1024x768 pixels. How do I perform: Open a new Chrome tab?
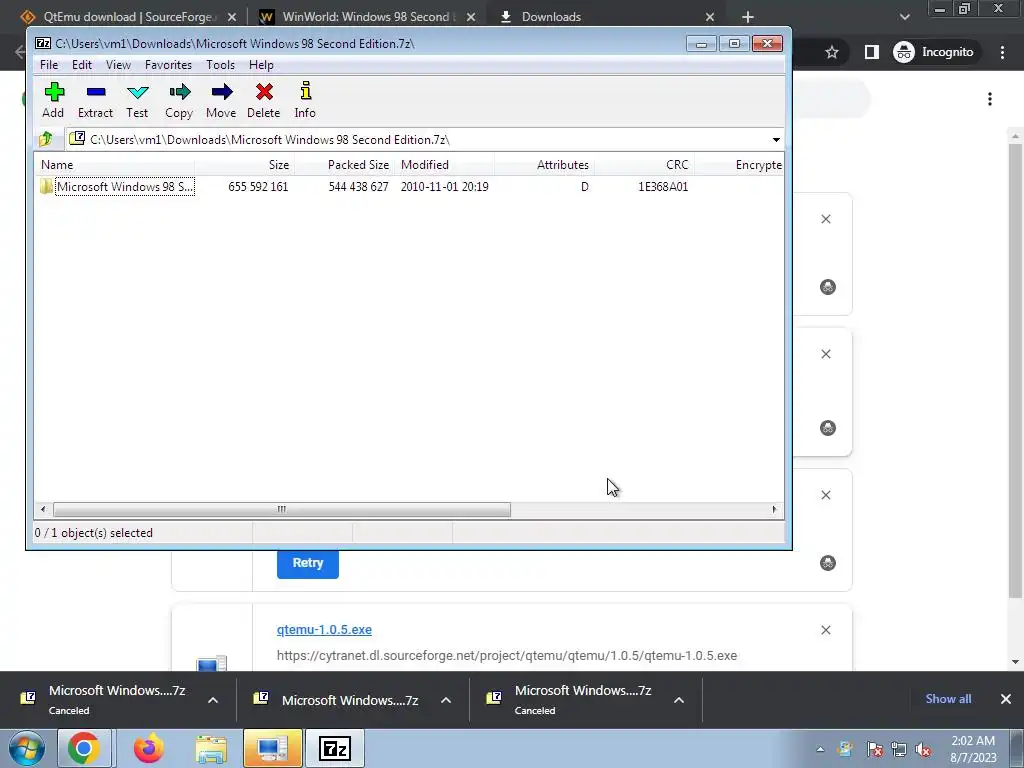point(748,17)
